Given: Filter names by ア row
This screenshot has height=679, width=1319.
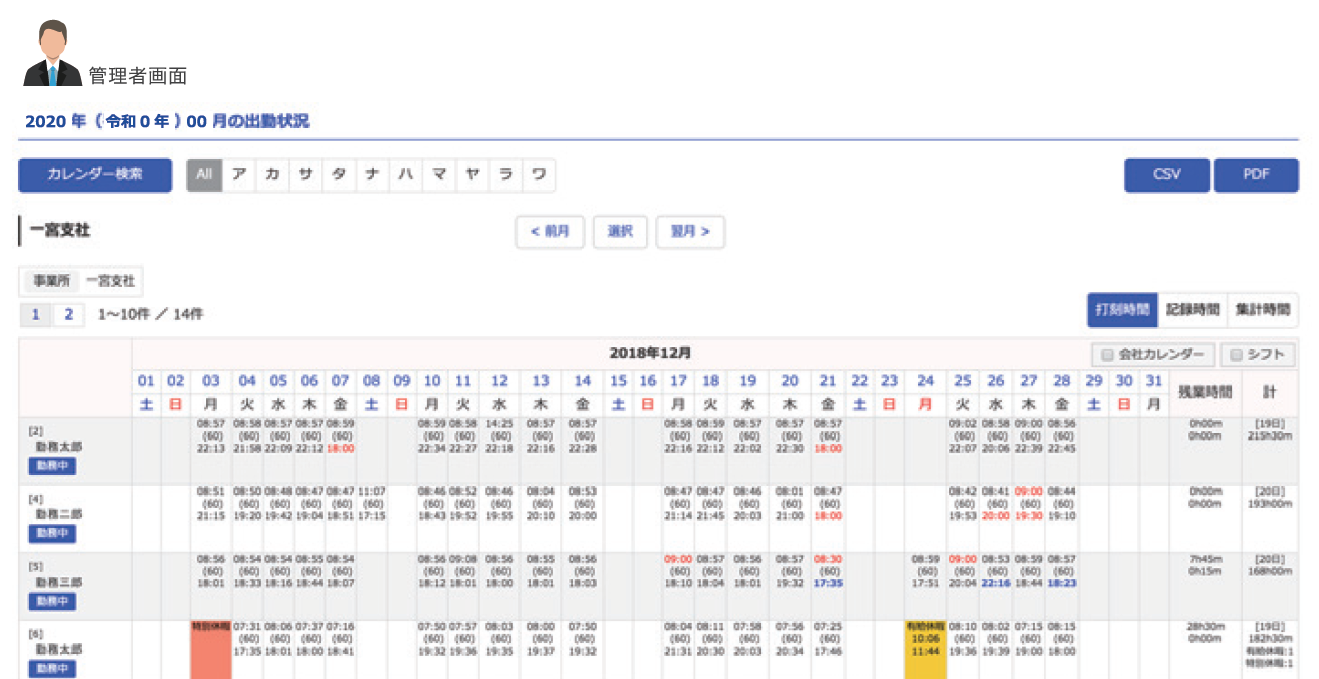Looking at the screenshot, I should pos(239,174).
